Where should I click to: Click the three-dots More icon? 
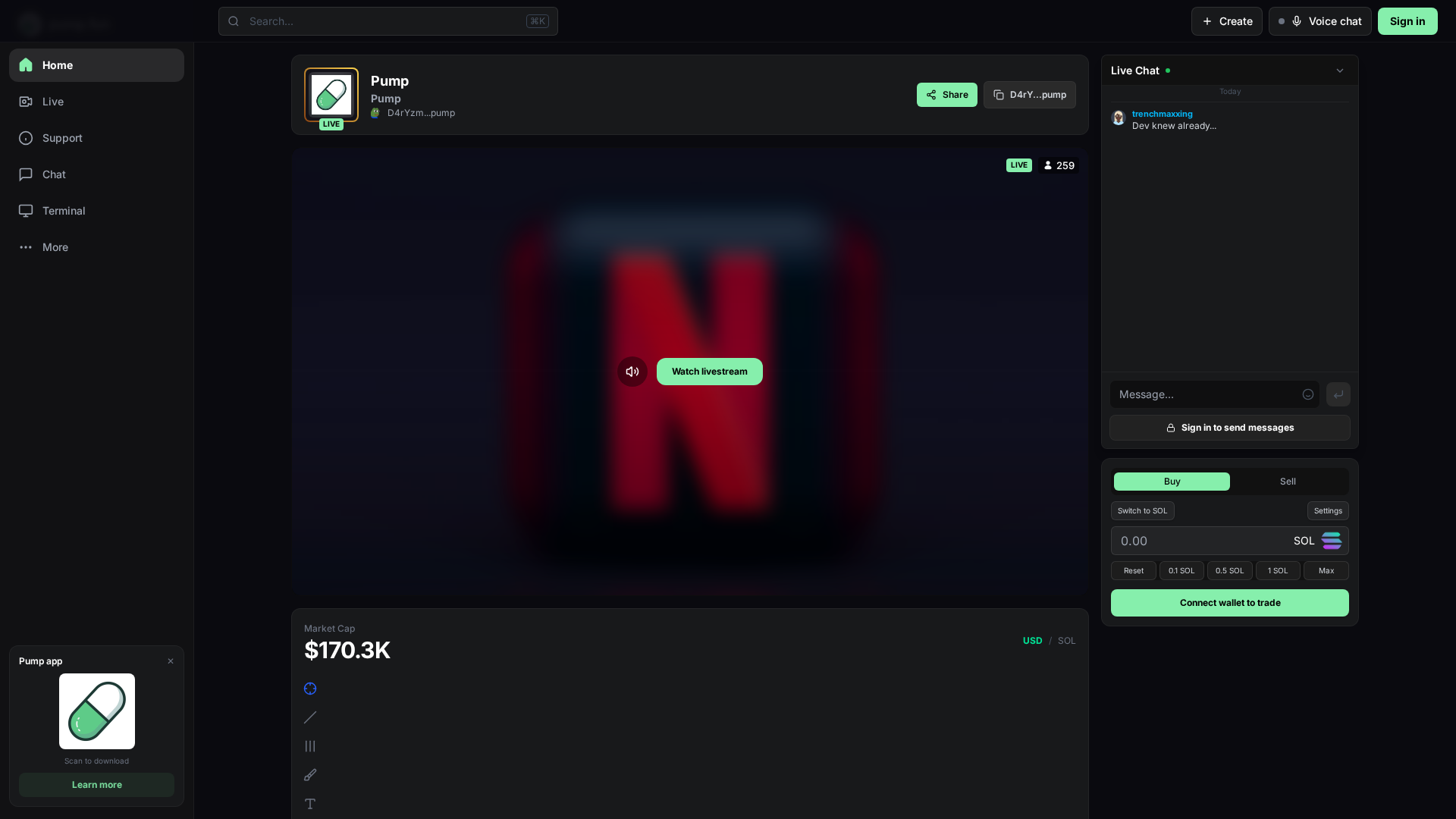click(26, 247)
